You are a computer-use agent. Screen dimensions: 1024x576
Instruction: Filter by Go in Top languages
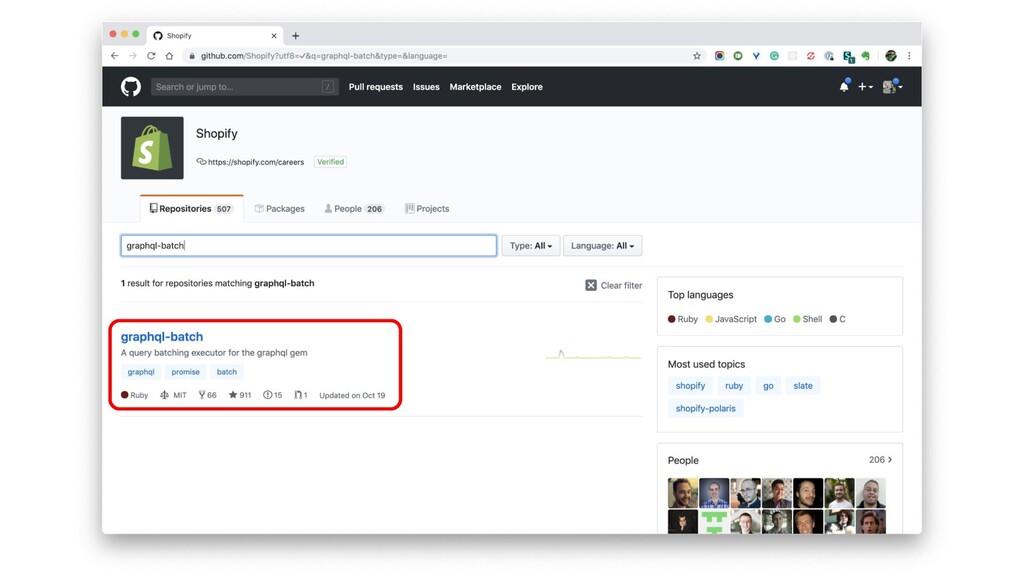pos(775,319)
